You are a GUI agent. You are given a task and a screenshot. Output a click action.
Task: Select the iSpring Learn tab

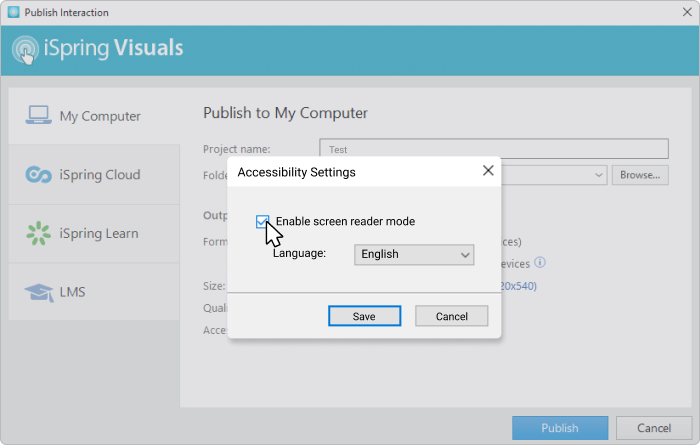click(x=94, y=233)
